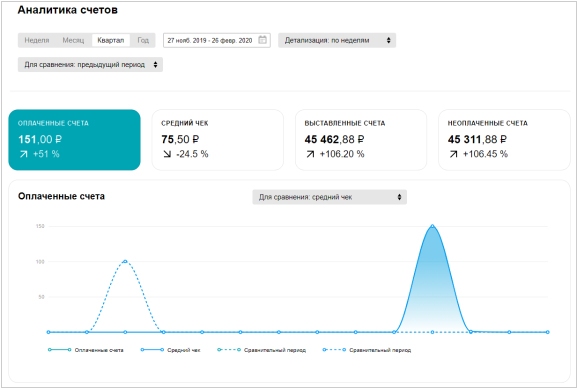Click the 150 axis label

pyautogui.click(x=40, y=226)
